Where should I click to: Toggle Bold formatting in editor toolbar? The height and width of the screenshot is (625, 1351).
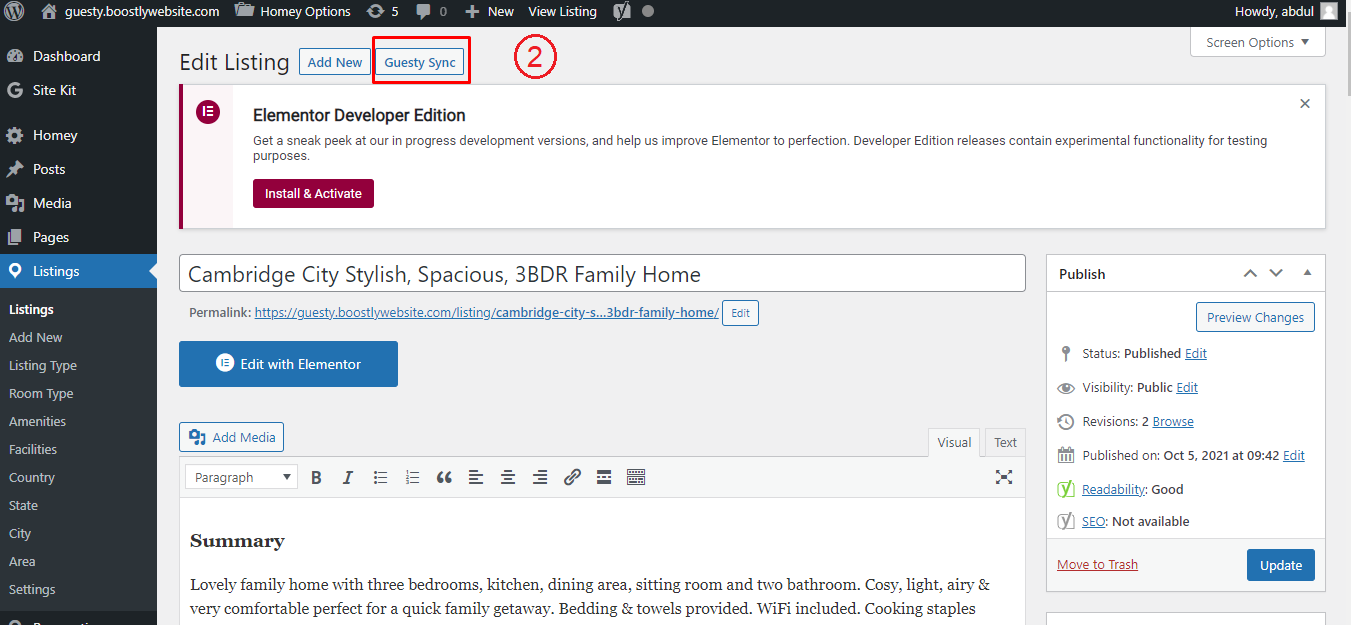click(316, 477)
